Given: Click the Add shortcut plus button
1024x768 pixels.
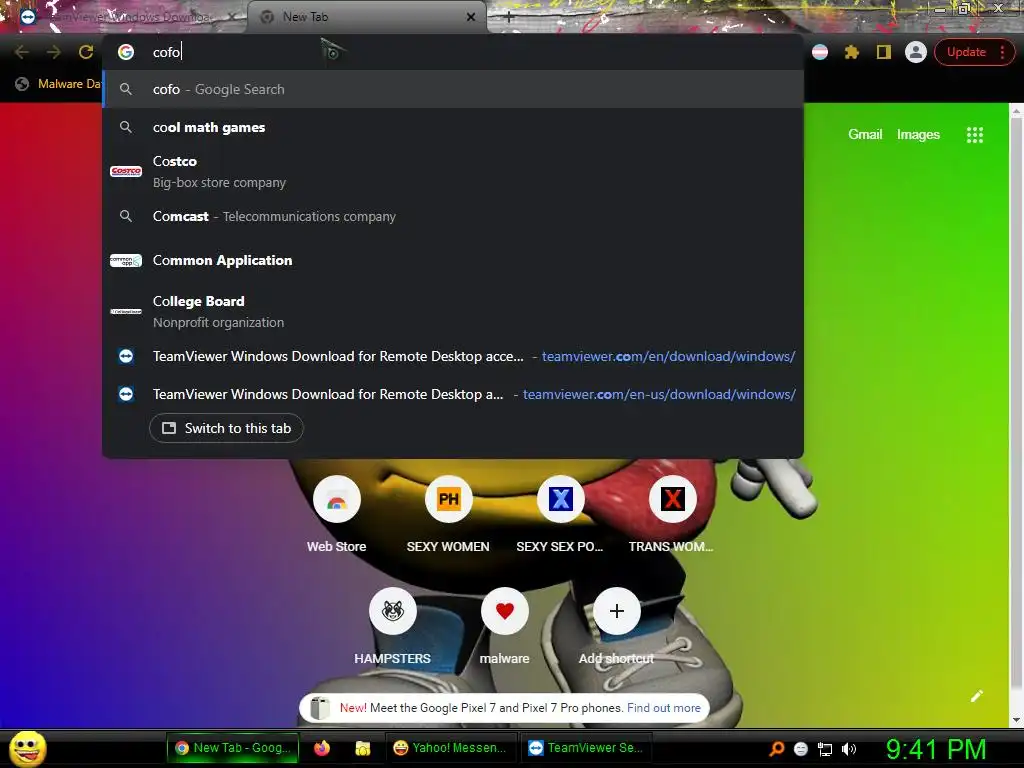Looking at the screenshot, I should click(616, 611).
